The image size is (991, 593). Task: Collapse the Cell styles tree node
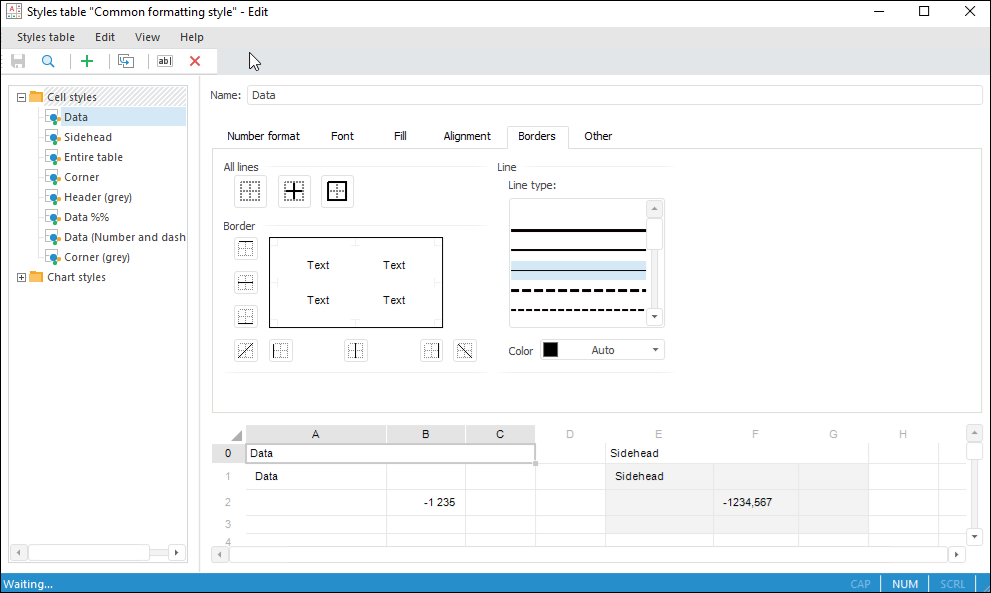22,97
